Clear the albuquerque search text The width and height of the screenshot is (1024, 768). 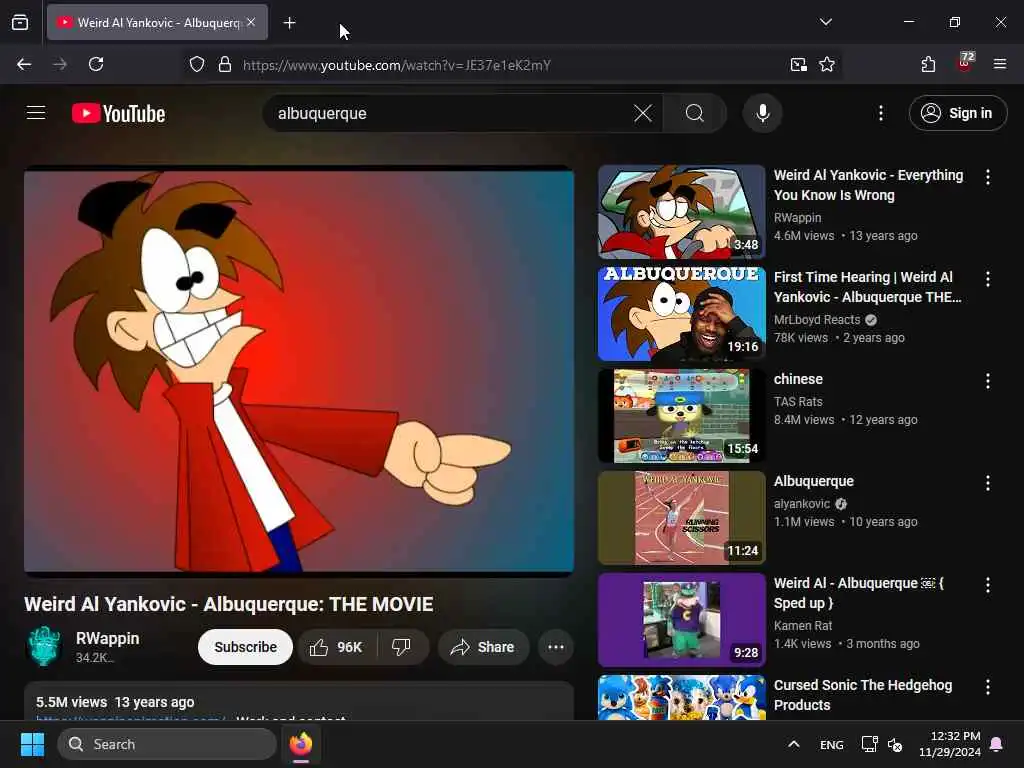tap(643, 113)
